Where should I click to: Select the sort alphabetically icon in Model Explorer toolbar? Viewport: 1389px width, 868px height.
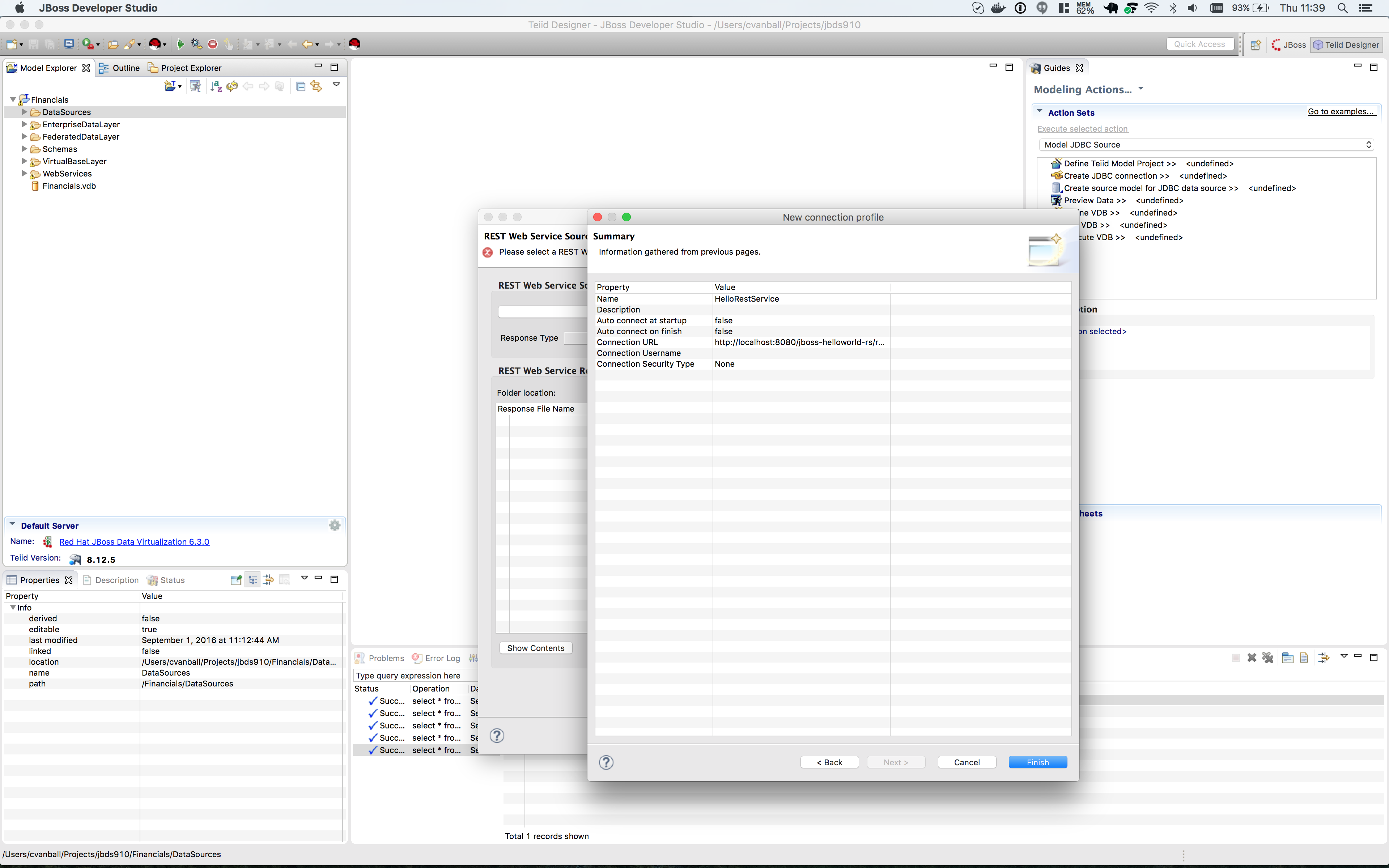click(216, 86)
